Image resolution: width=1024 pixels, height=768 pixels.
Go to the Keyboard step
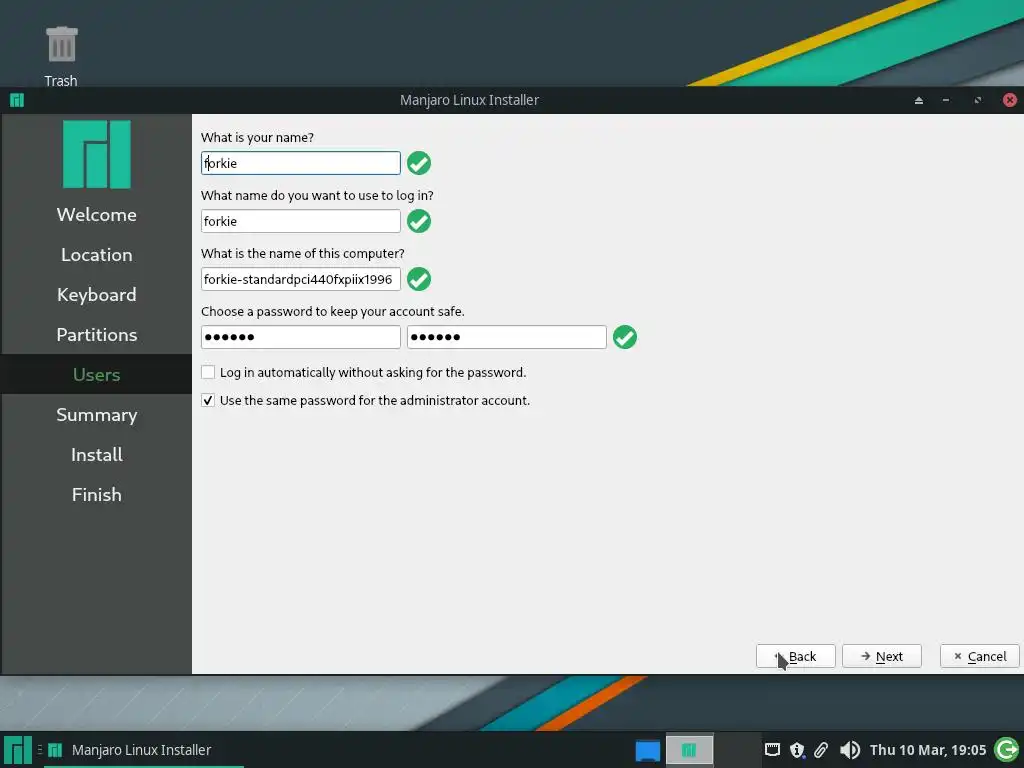tap(97, 295)
